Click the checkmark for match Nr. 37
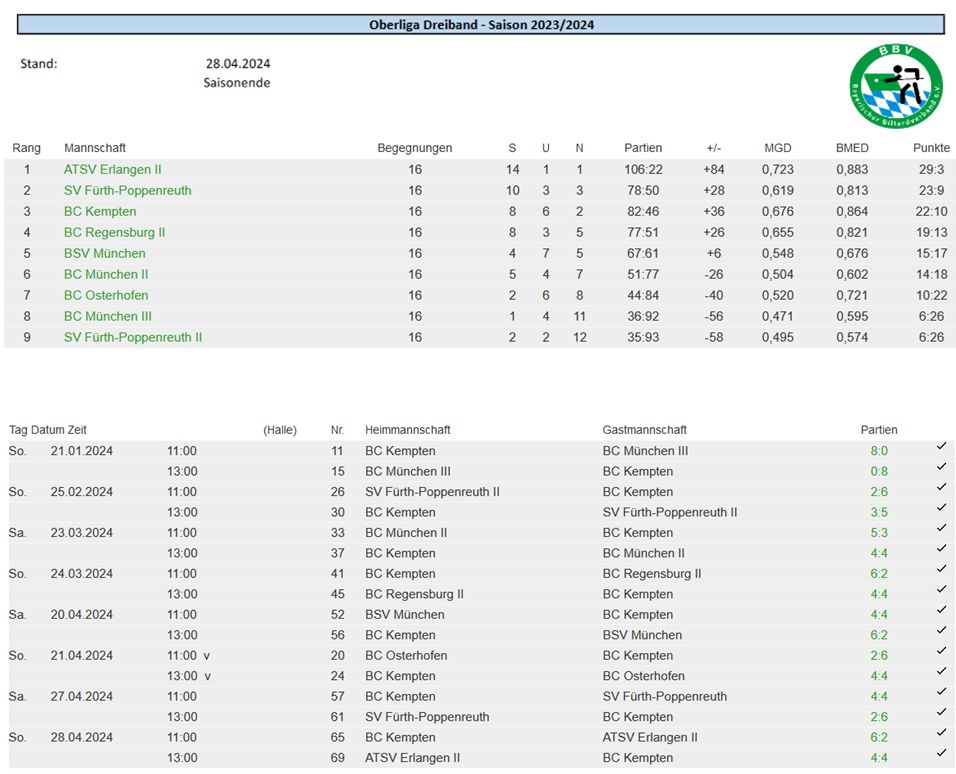The image size is (956, 774). tap(941, 548)
